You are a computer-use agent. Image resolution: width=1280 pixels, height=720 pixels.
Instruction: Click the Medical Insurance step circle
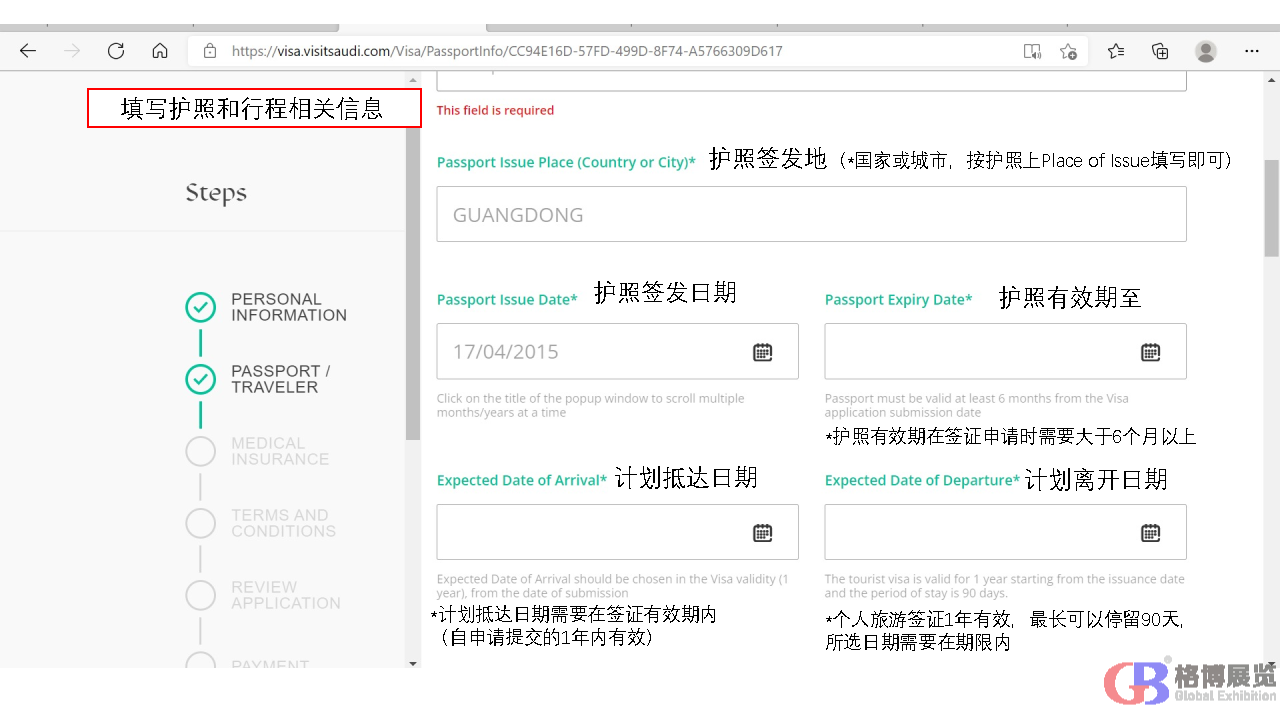[x=201, y=451]
